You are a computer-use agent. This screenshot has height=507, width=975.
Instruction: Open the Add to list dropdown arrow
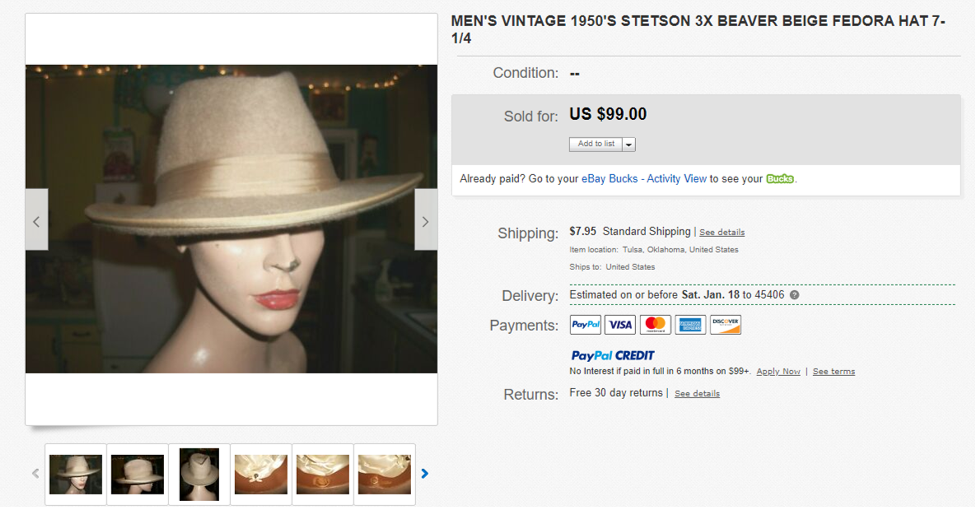tap(629, 144)
